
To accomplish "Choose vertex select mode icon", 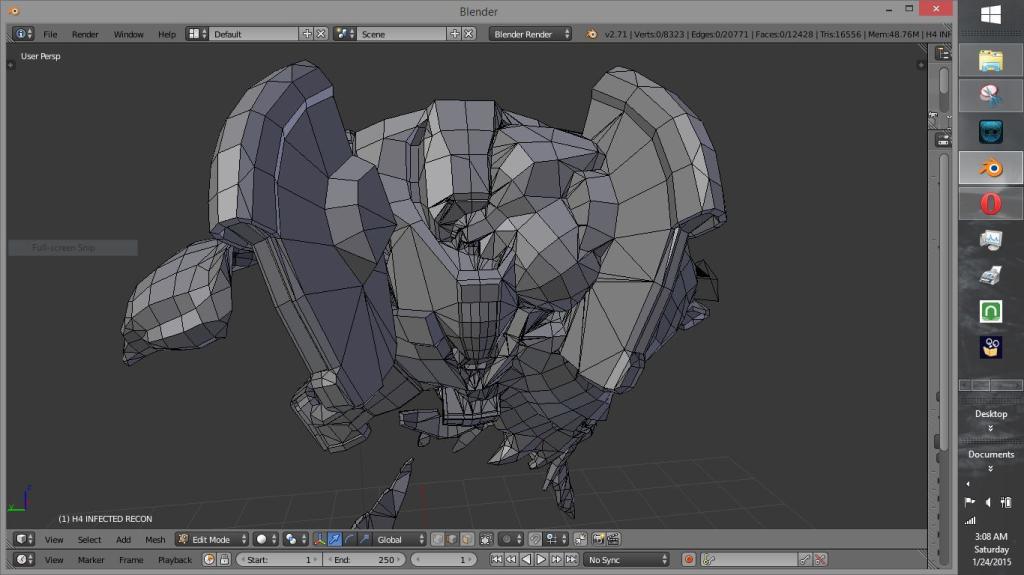I will pyautogui.click(x=438, y=539).
